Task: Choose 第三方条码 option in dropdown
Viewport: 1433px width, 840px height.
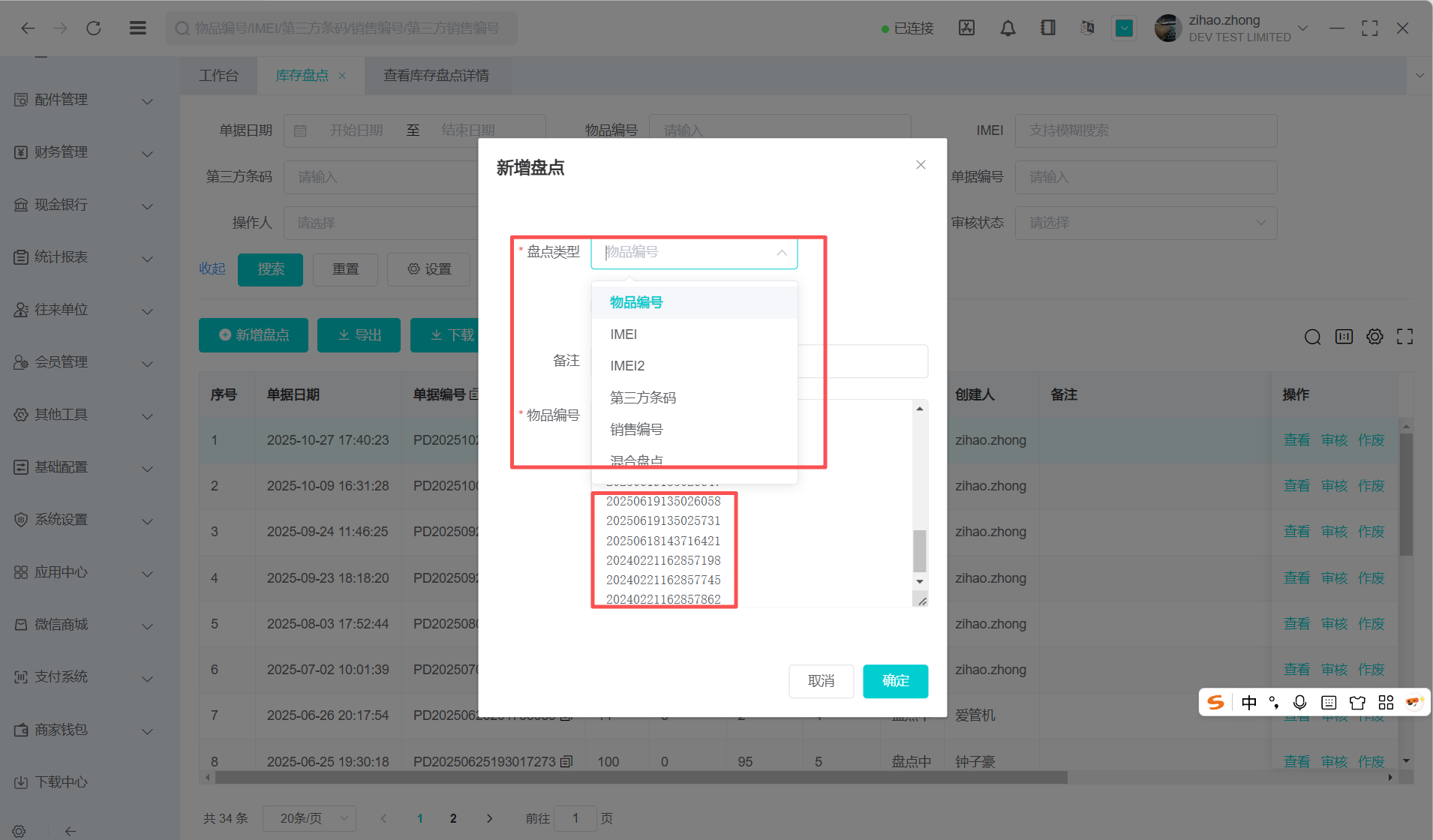Action: [643, 397]
